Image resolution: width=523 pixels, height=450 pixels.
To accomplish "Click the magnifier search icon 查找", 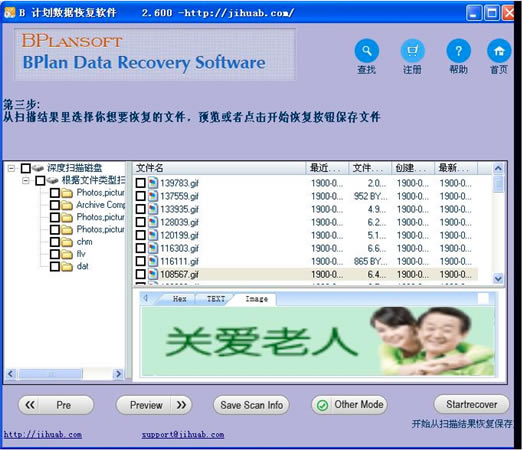I will pos(367,51).
